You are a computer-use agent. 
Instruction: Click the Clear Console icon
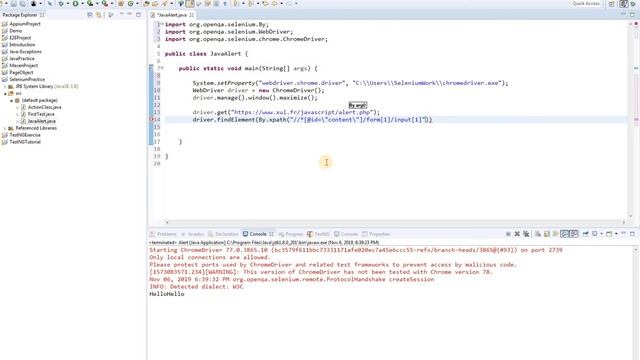538,234
